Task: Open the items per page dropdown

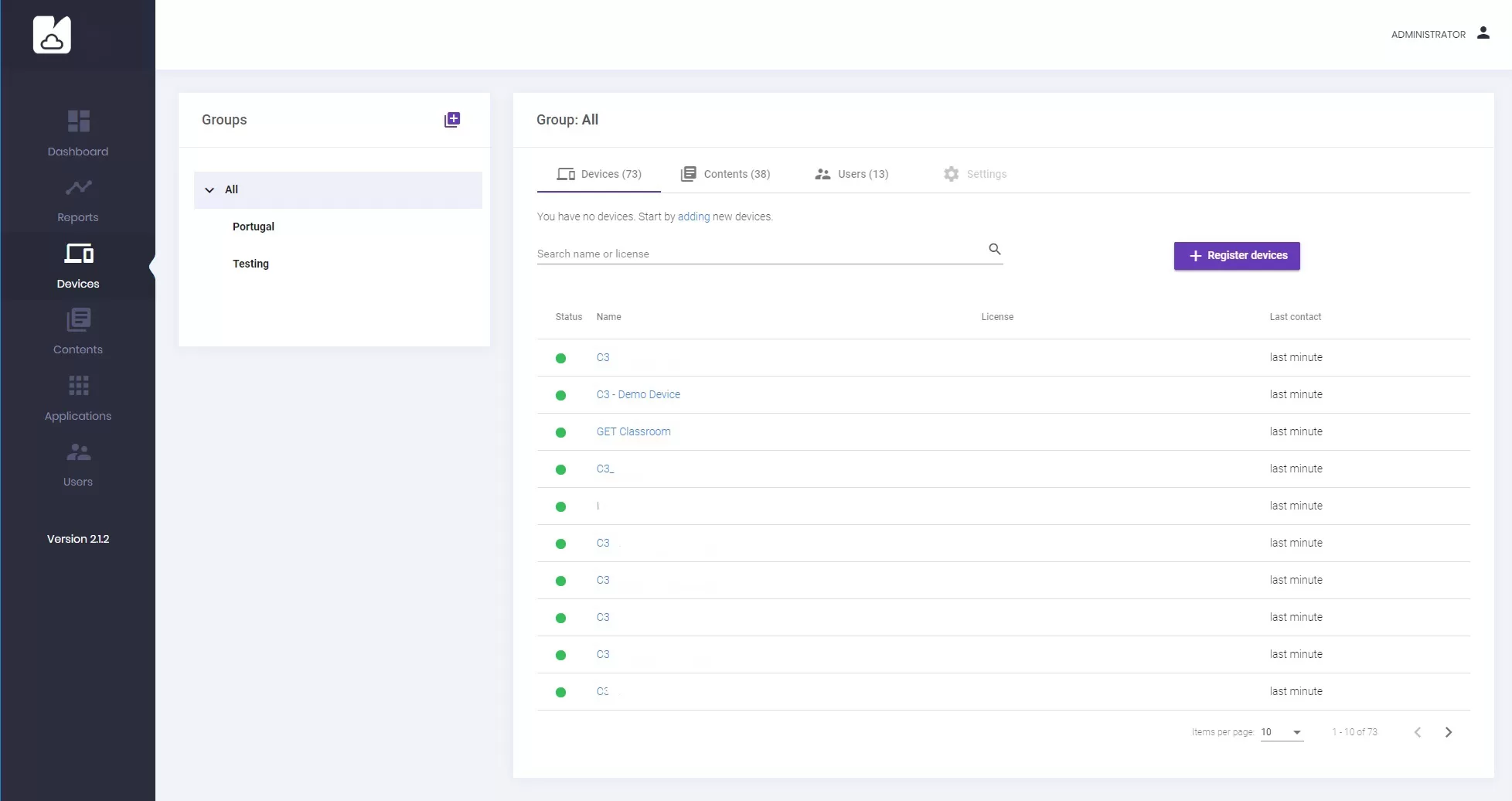Action: (x=1282, y=732)
